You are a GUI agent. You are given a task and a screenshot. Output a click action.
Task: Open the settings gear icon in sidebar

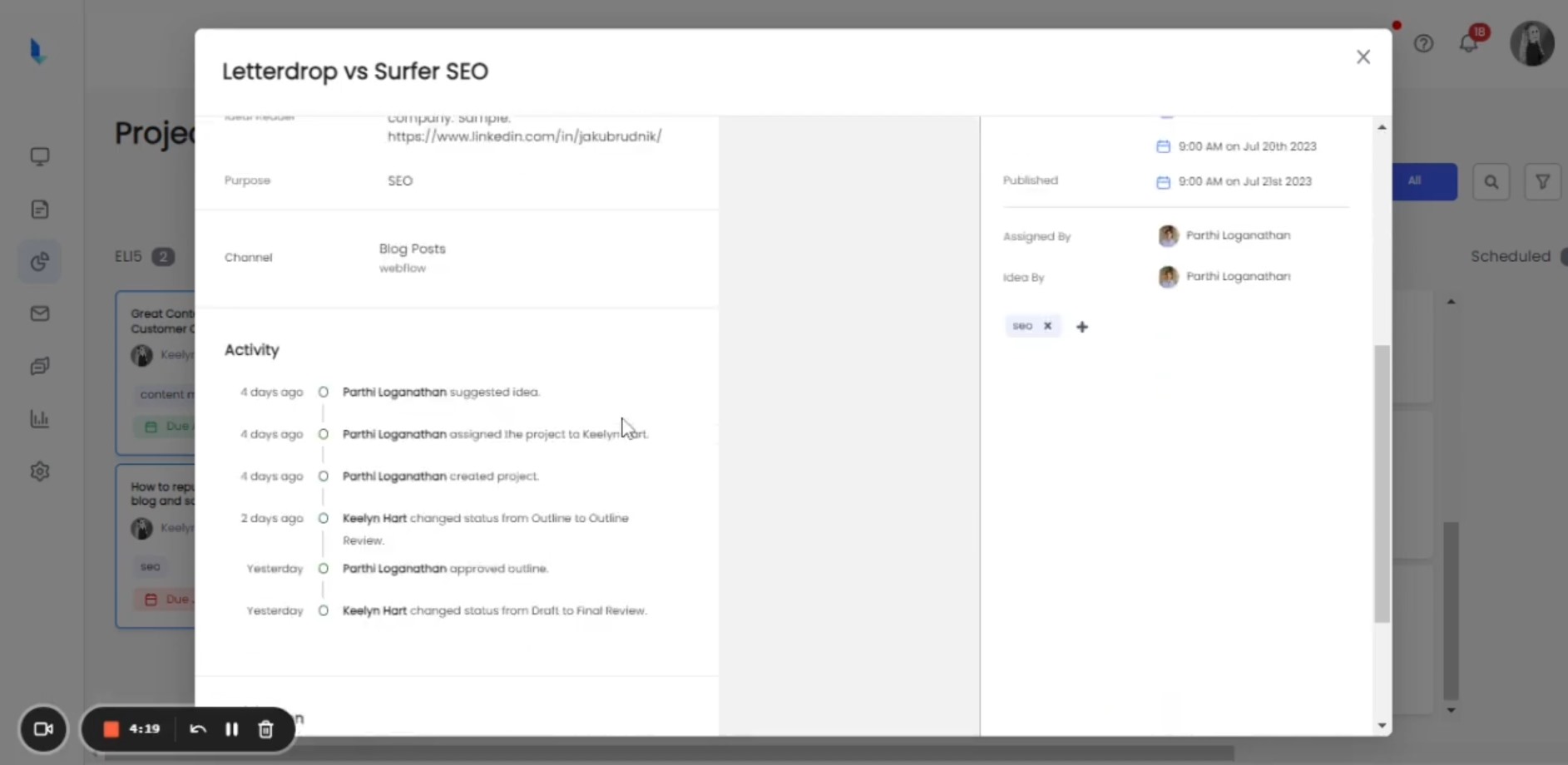(40, 471)
